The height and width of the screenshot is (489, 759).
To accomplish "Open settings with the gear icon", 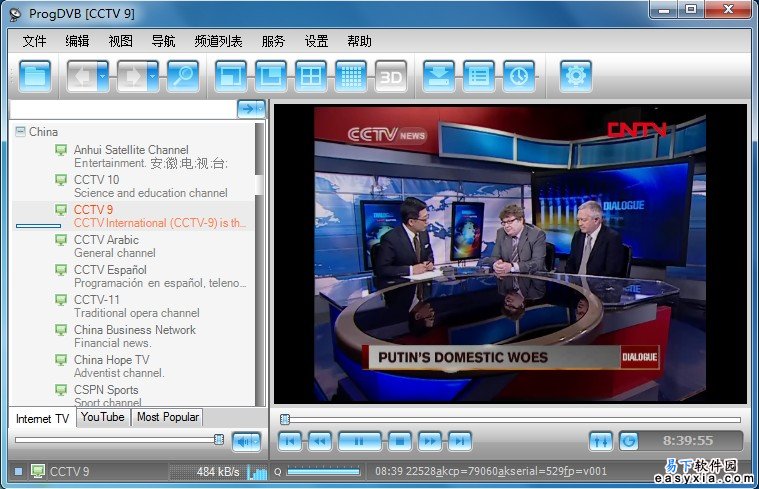I will (x=575, y=76).
